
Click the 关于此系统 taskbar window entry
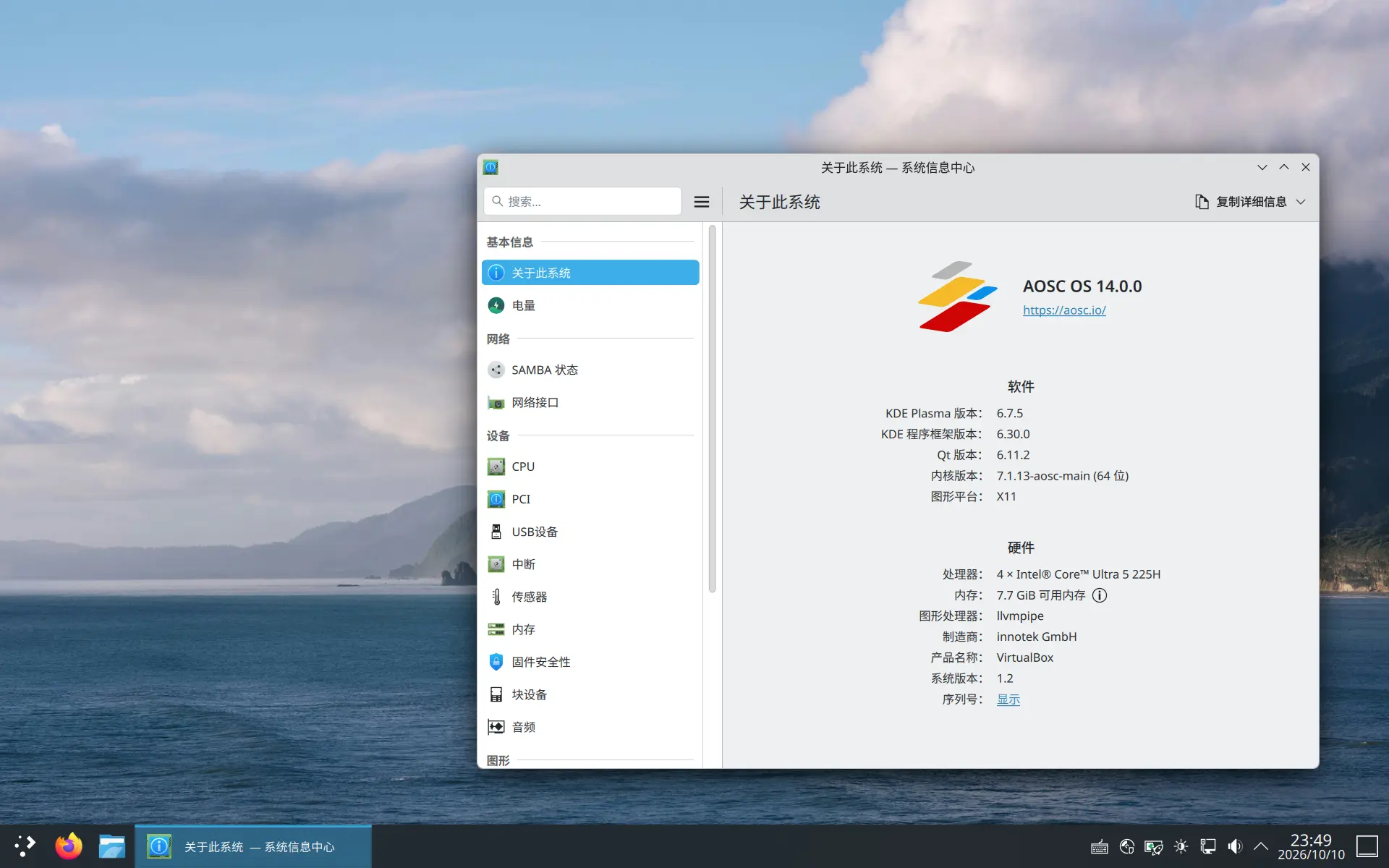pyautogui.click(x=253, y=846)
